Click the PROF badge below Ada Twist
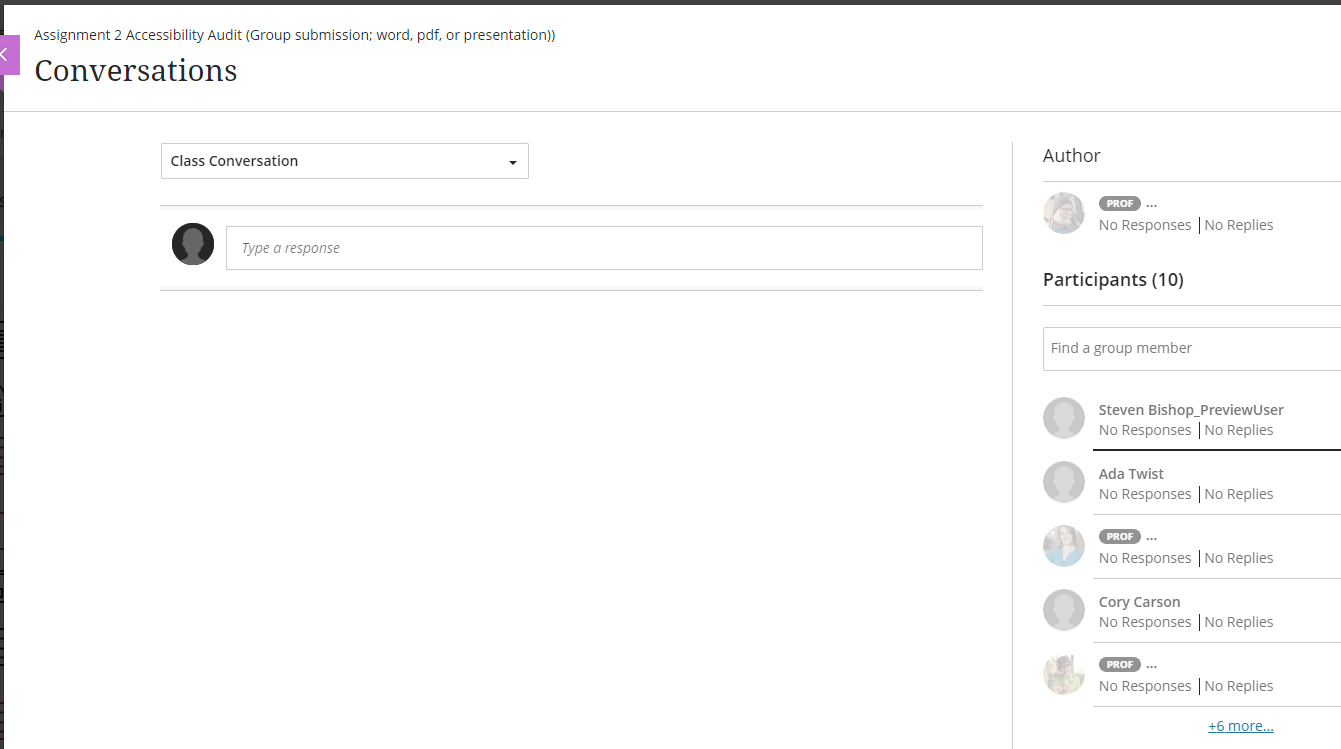The image size is (1341, 749). [1119, 537]
